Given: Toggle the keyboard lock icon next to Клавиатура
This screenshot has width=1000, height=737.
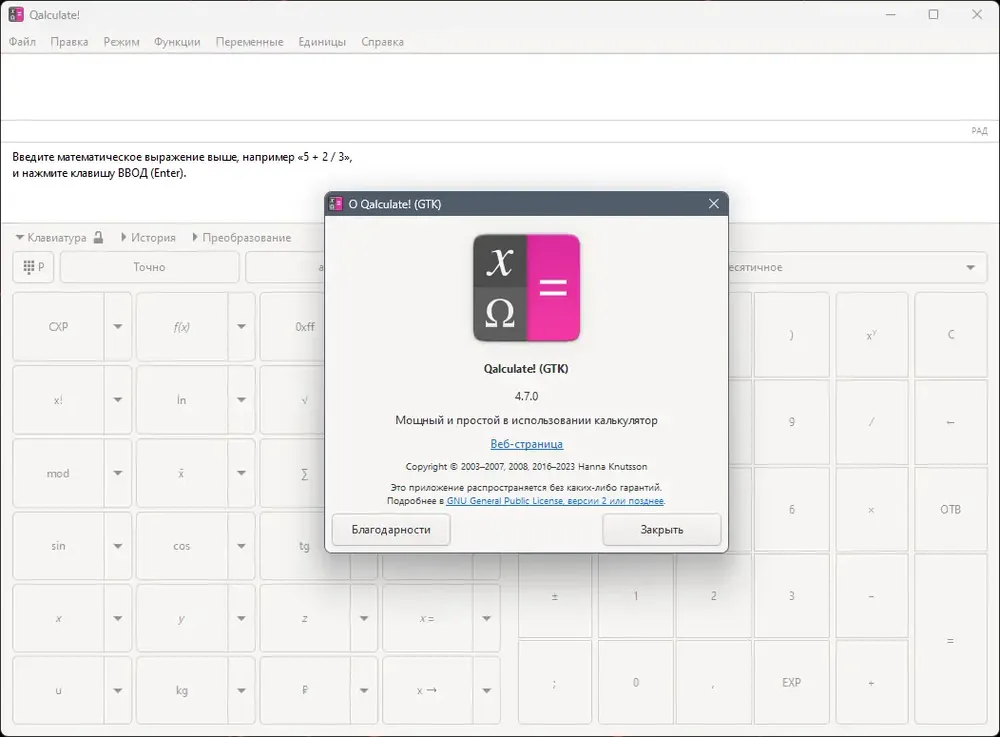Looking at the screenshot, I should point(98,238).
